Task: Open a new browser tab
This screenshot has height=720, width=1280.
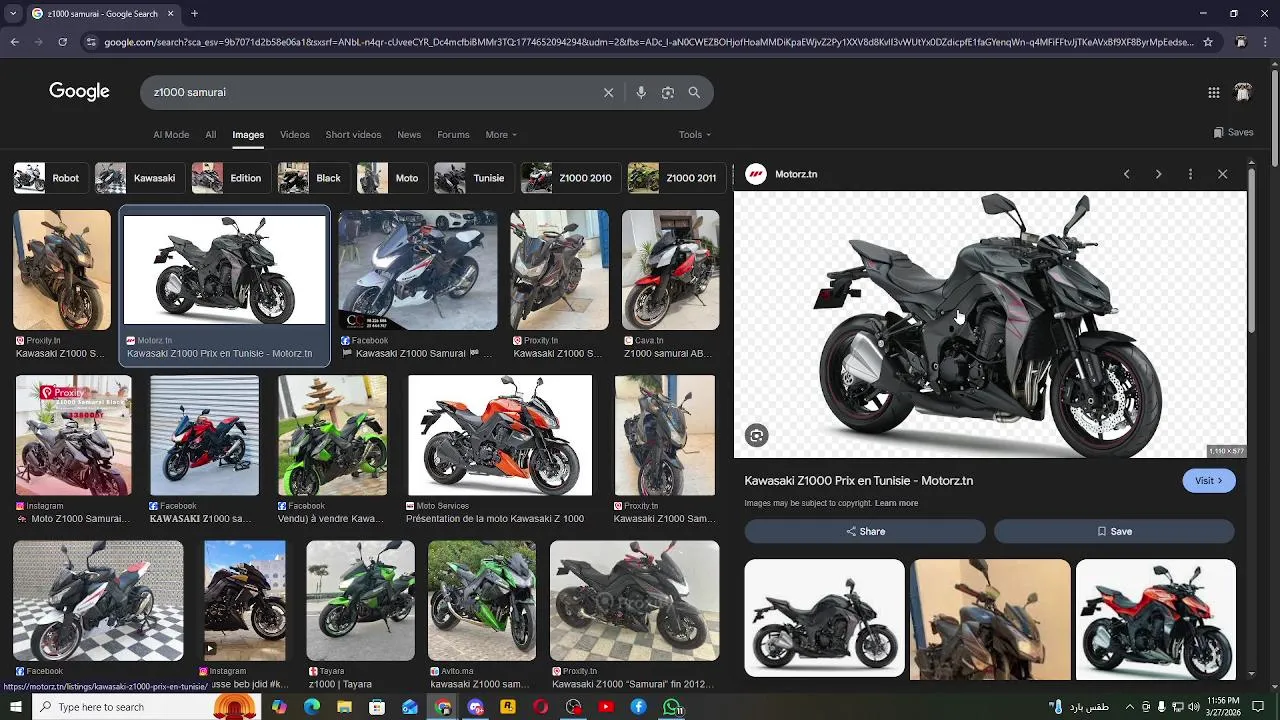Action: (x=194, y=14)
